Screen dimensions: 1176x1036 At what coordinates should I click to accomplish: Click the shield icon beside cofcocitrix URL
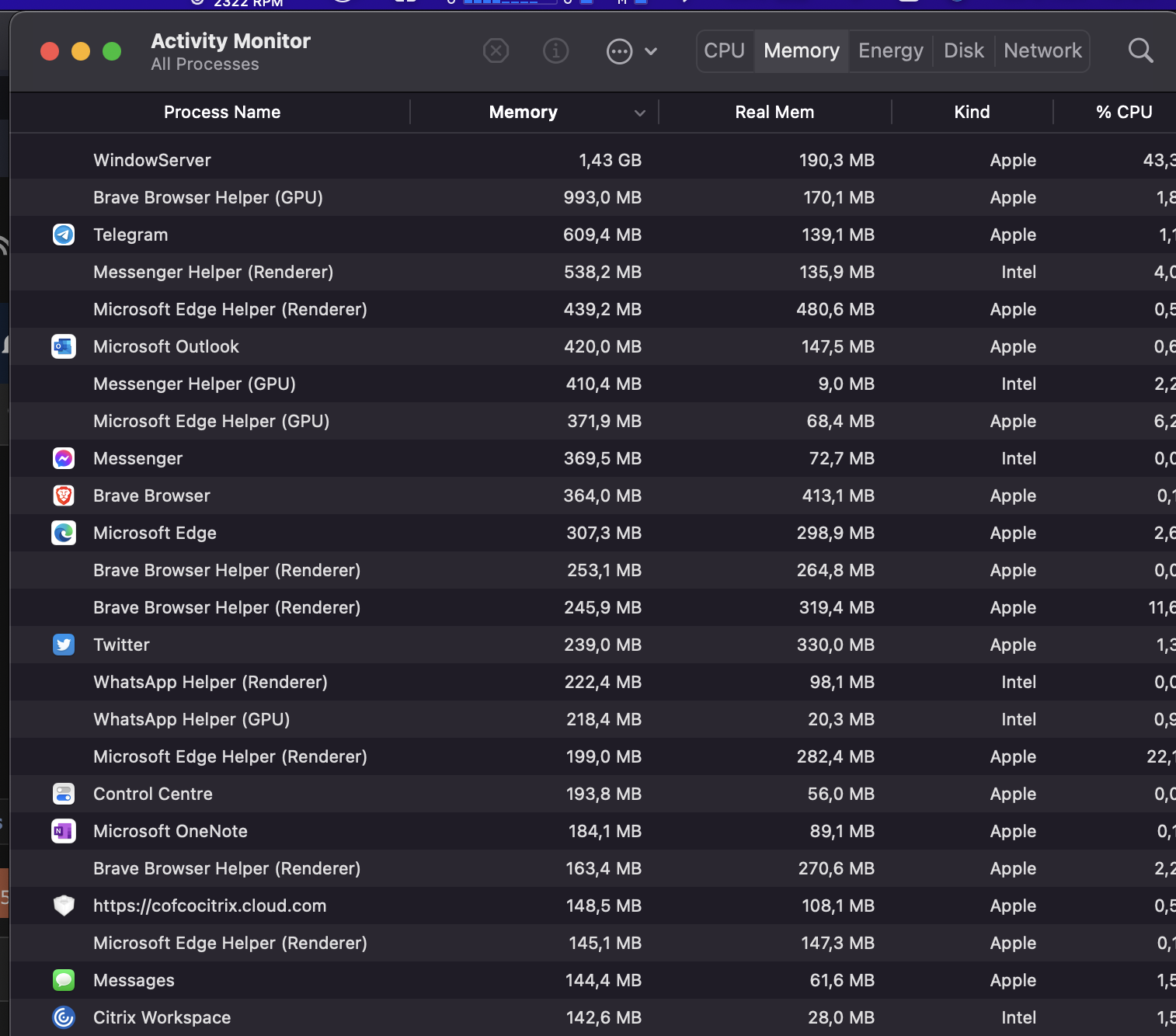point(64,906)
